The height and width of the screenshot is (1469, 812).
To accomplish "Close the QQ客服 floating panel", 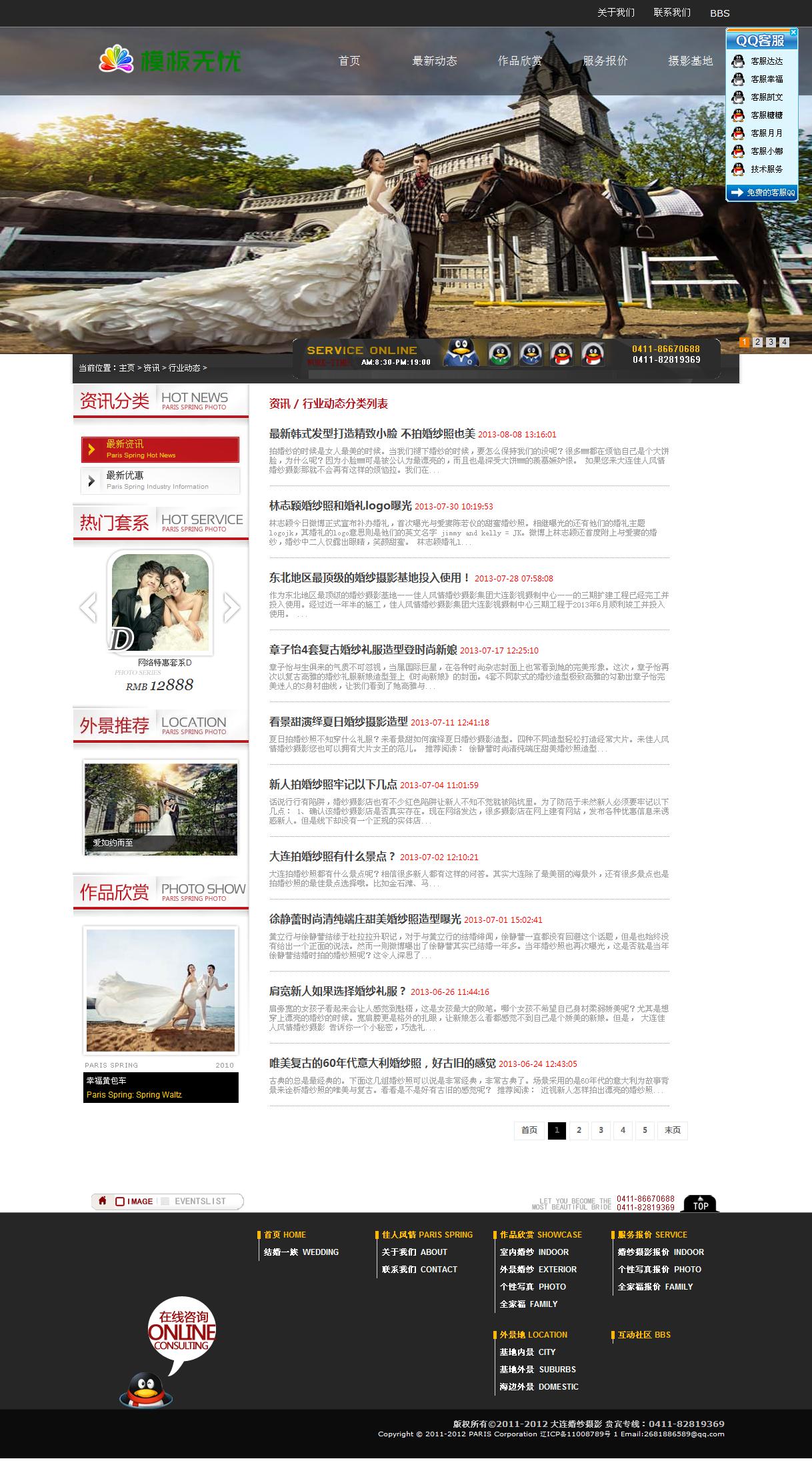I will tap(793, 32).
